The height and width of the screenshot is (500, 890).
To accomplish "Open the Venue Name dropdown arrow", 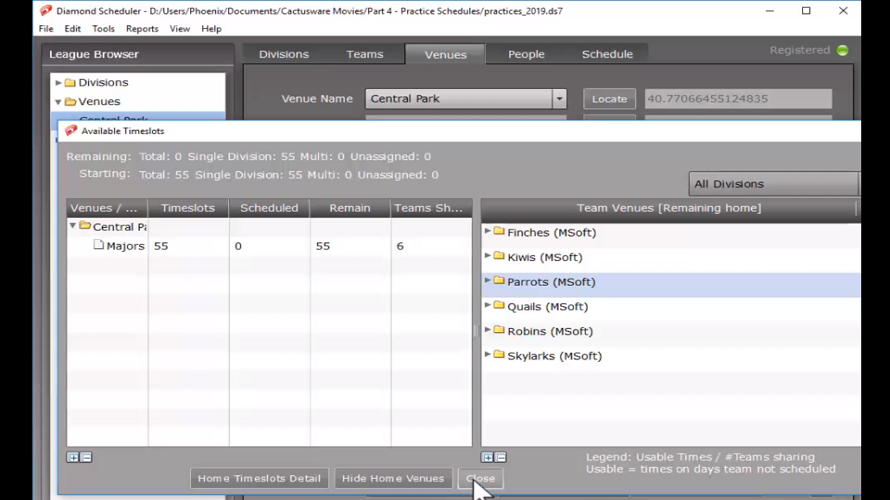I will 559,99.
